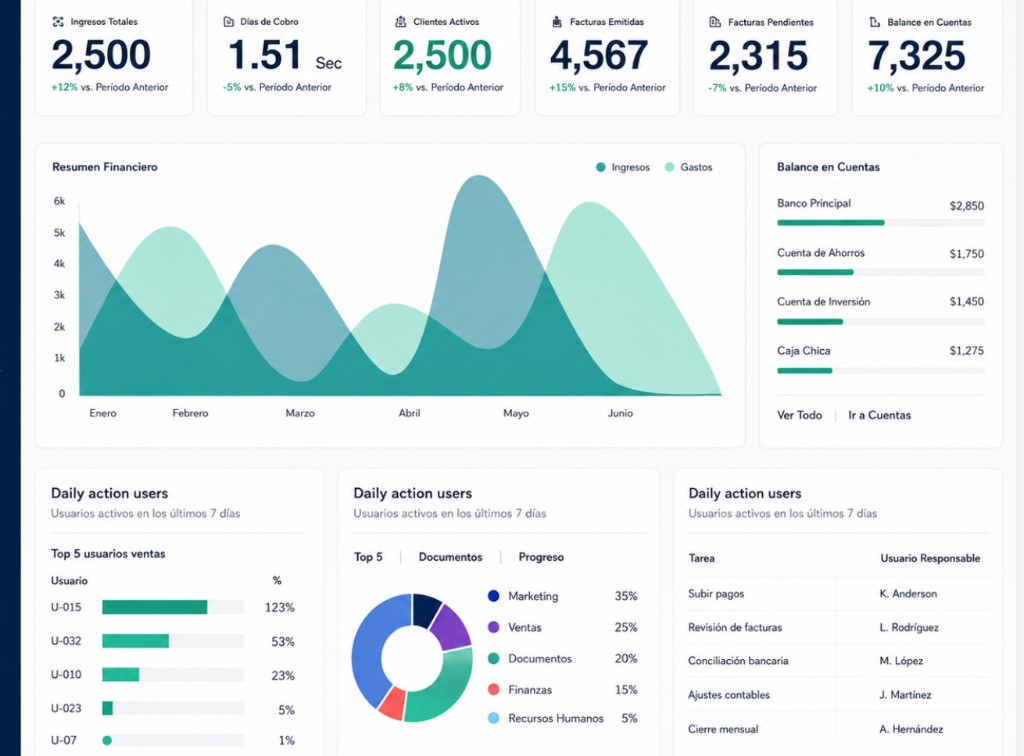This screenshot has width=1024, height=756.
Task: Click the U-032 user progress bar
Action: point(173,641)
